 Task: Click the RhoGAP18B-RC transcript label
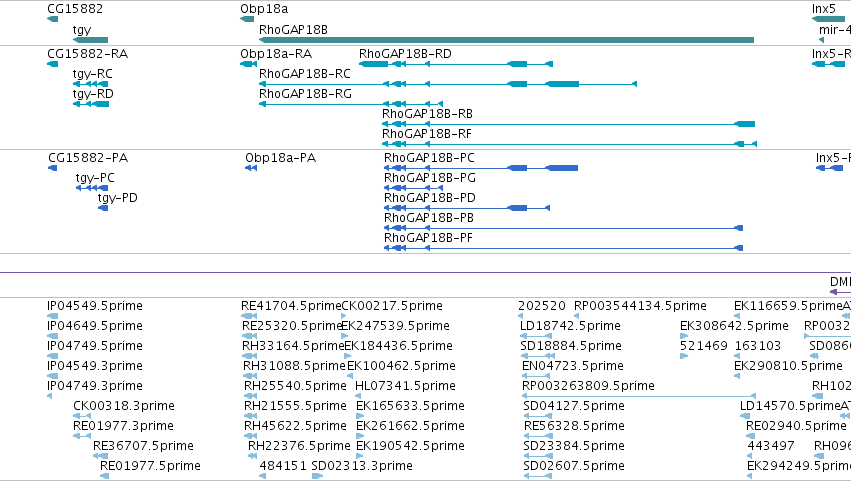(x=305, y=74)
